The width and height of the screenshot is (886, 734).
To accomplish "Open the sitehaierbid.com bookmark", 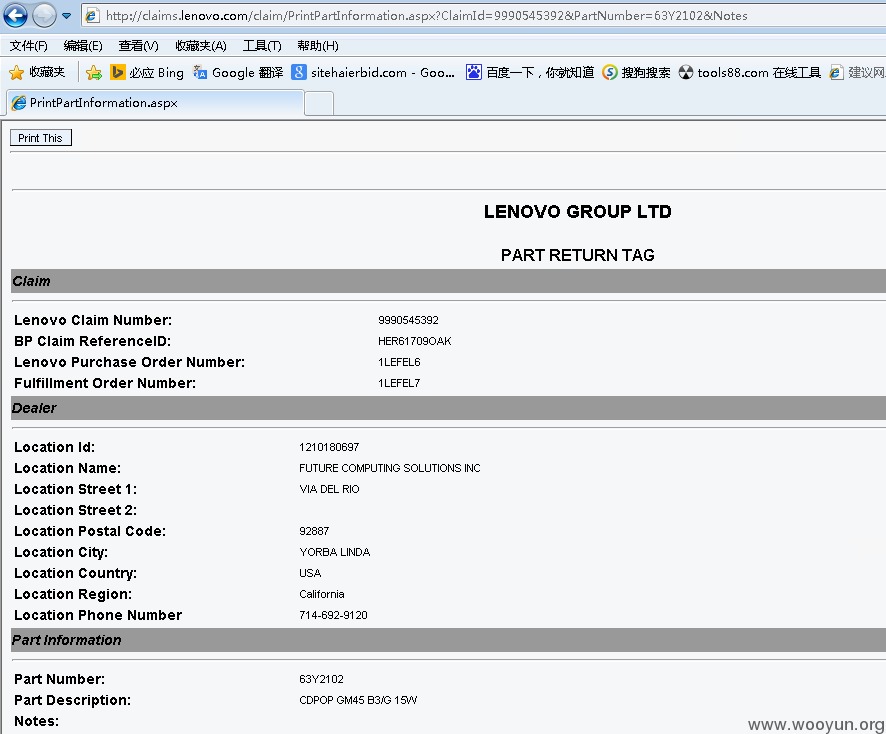I will coord(373,72).
